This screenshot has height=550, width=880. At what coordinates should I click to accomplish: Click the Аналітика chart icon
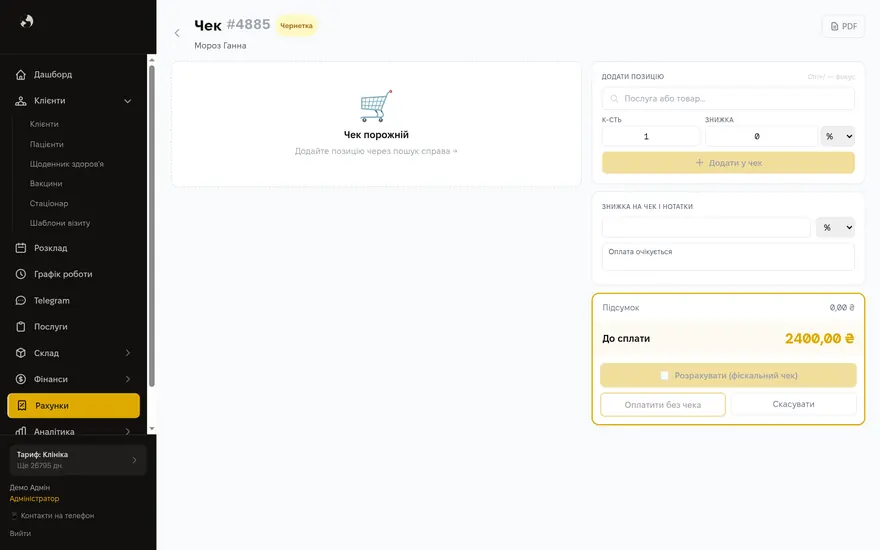coord(21,431)
